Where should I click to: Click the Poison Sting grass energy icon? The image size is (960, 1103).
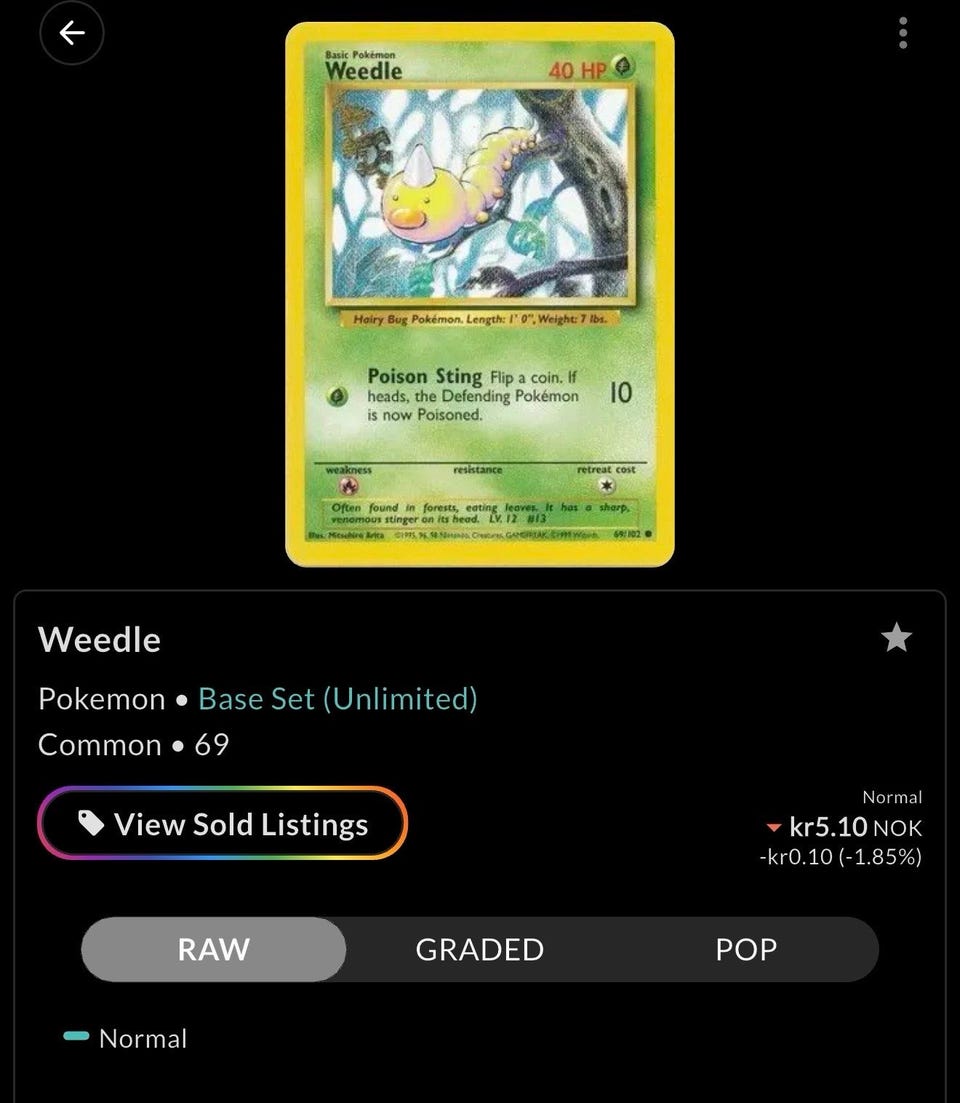coord(338,397)
